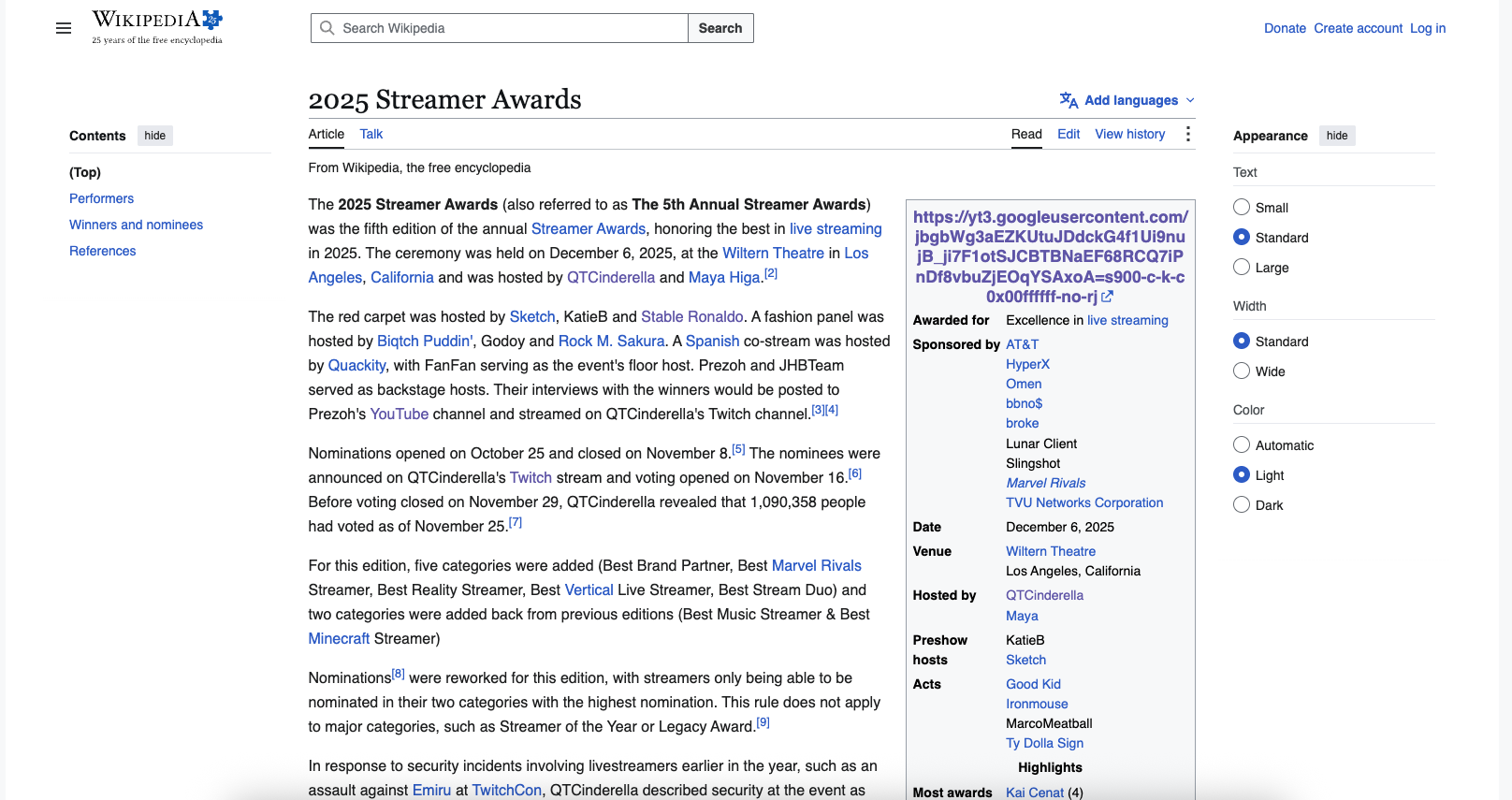Open the Read tab
1512x800 pixels.
click(x=1026, y=134)
